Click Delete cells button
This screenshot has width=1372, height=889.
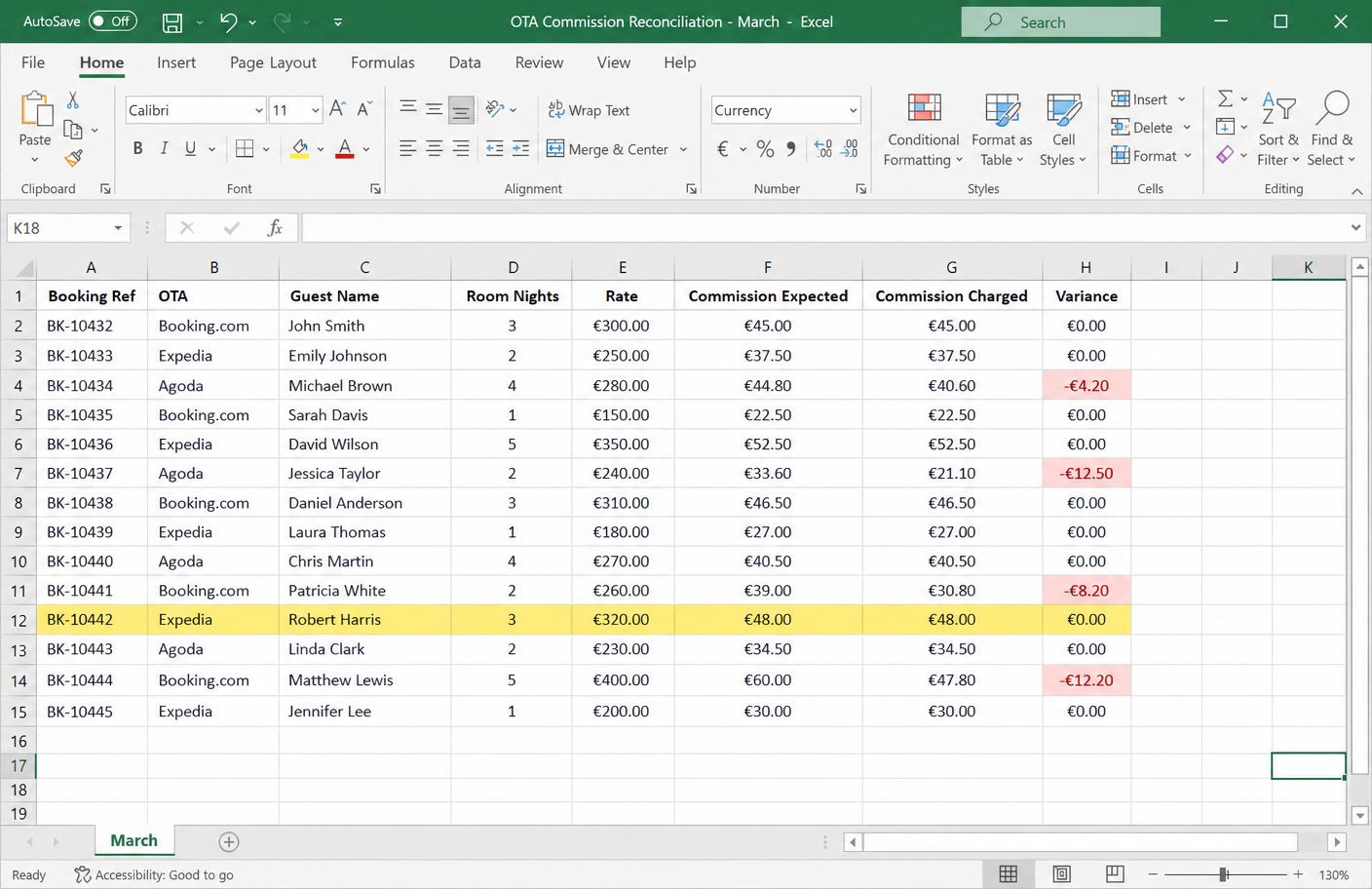coord(1143,128)
